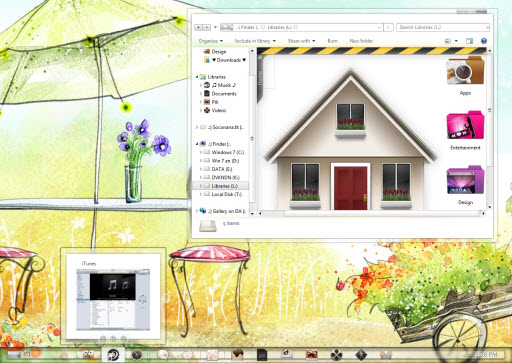512x363 pixels.
Task: Open the address bar history dropdown
Action: pyautogui.click(x=380, y=27)
